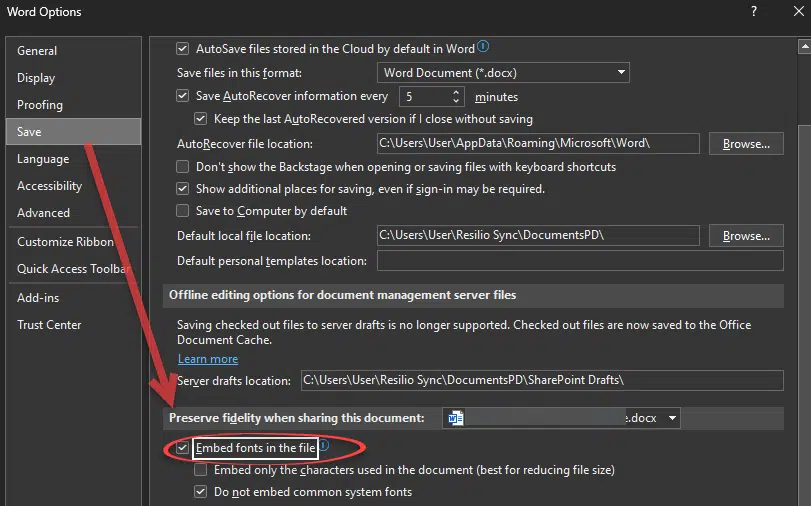Switch to Accessibility options
The width and height of the screenshot is (811, 506).
coord(73,186)
